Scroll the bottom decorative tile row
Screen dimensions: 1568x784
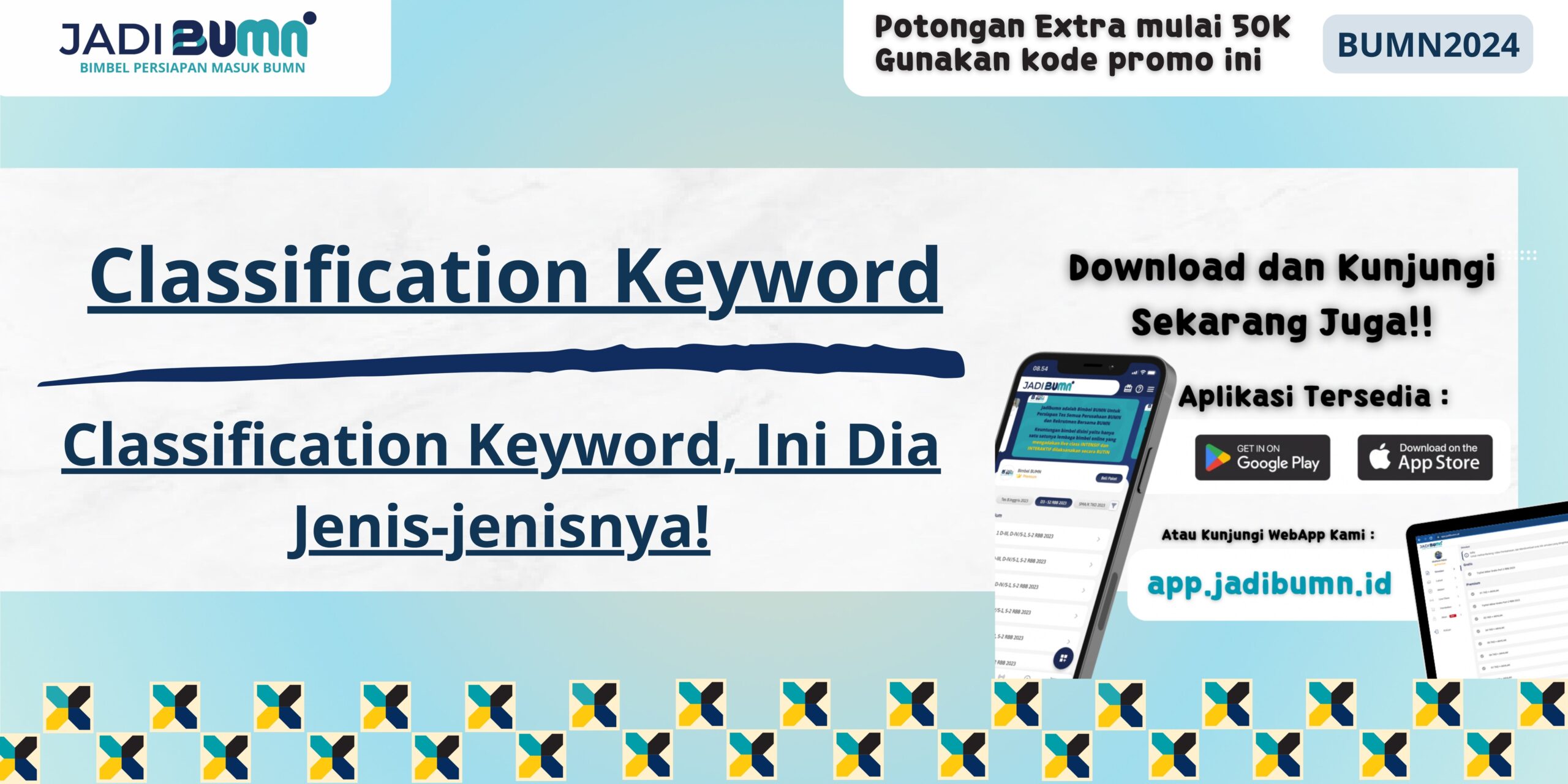pos(784,734)
